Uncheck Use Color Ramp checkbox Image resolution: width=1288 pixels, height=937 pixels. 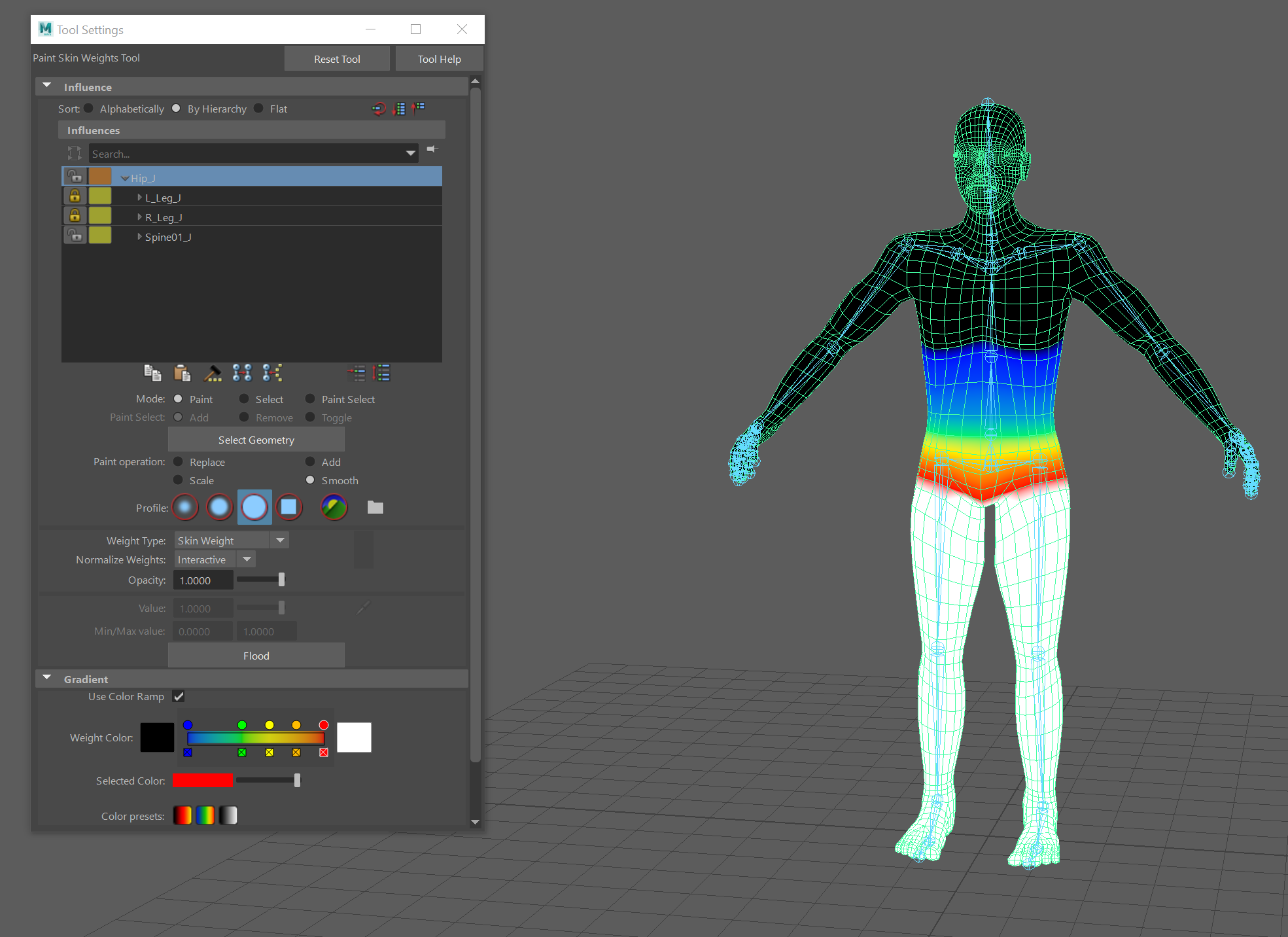[x=179, y=696]
